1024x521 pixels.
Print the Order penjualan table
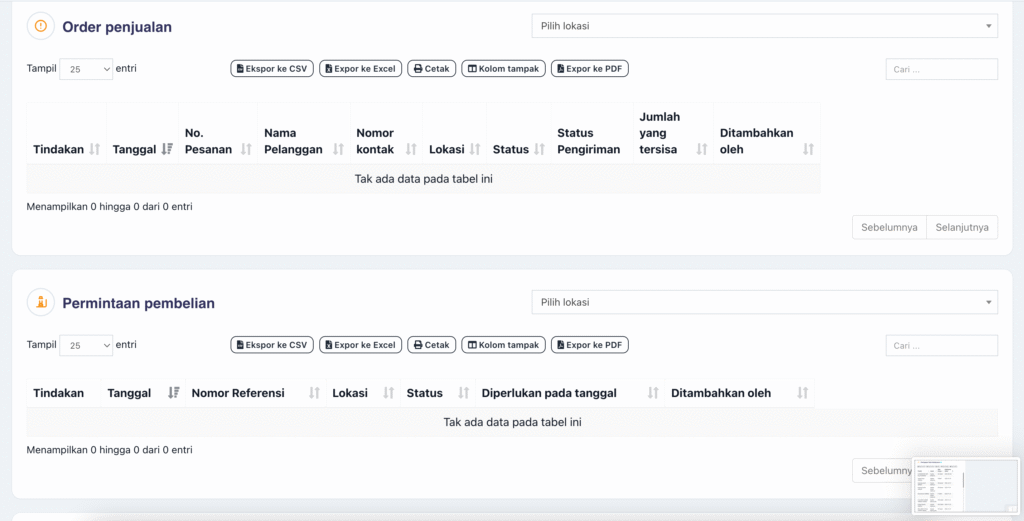click(x=431, y=69)
